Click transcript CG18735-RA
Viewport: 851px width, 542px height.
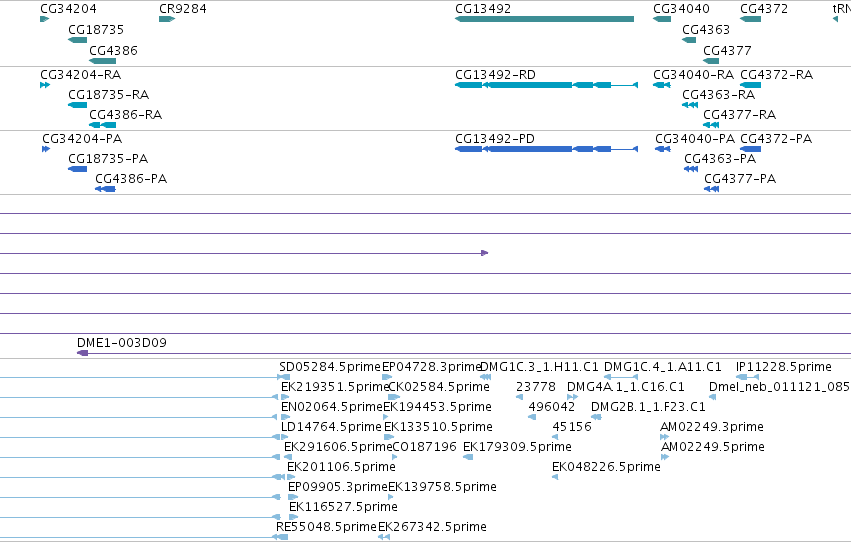click(109, 94)
